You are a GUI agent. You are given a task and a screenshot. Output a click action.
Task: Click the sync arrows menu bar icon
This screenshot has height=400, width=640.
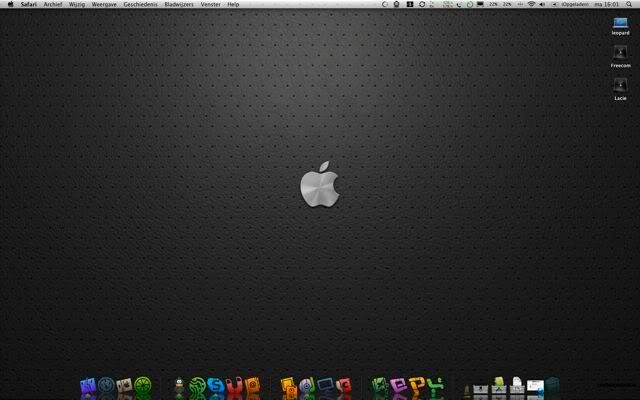tap(422, 4)
